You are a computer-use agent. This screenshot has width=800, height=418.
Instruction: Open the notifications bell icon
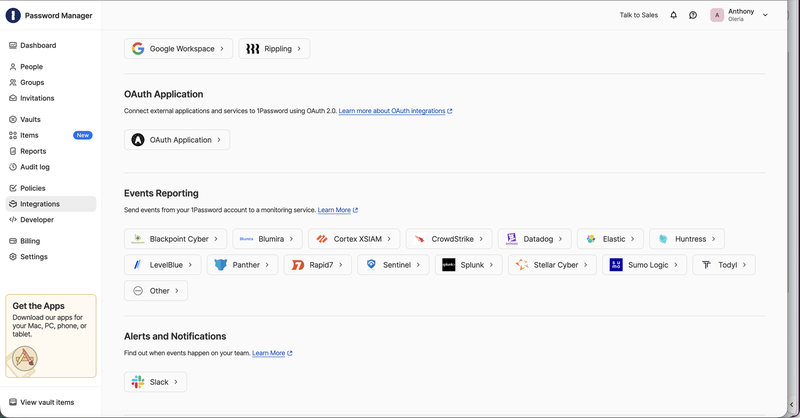pos(673,15)
